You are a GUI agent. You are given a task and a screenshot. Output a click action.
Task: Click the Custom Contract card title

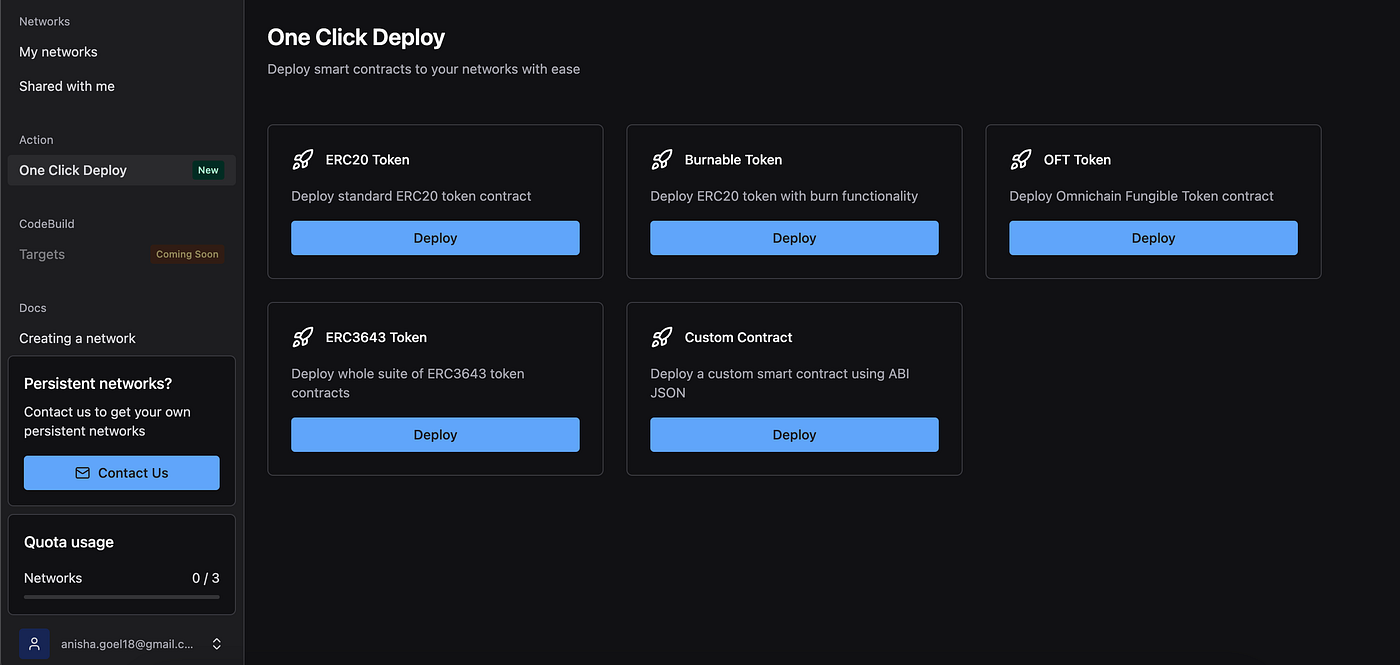click(x=738, y=337)
